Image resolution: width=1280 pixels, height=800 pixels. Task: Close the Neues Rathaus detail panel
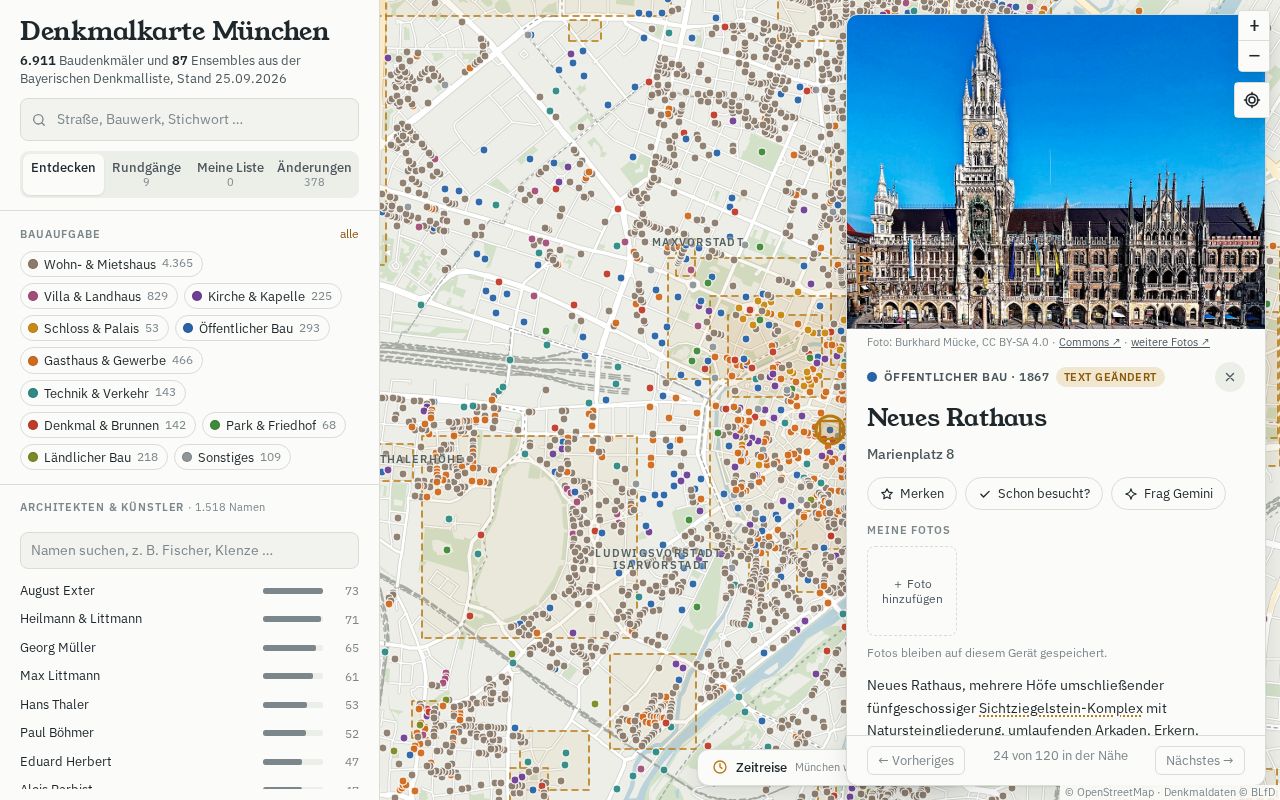[x=1230, y=377]
